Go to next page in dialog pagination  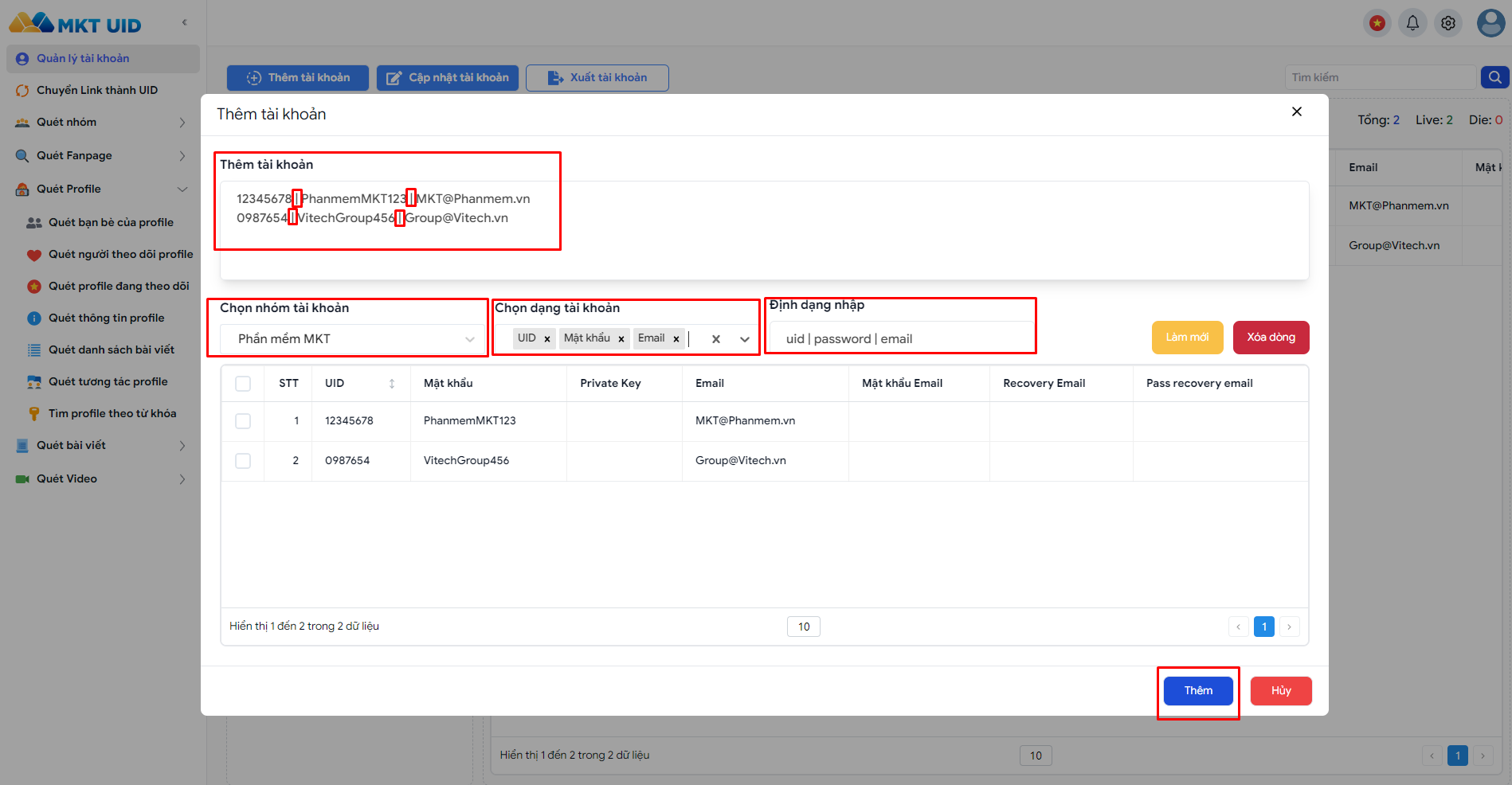tap(1290, 627)
